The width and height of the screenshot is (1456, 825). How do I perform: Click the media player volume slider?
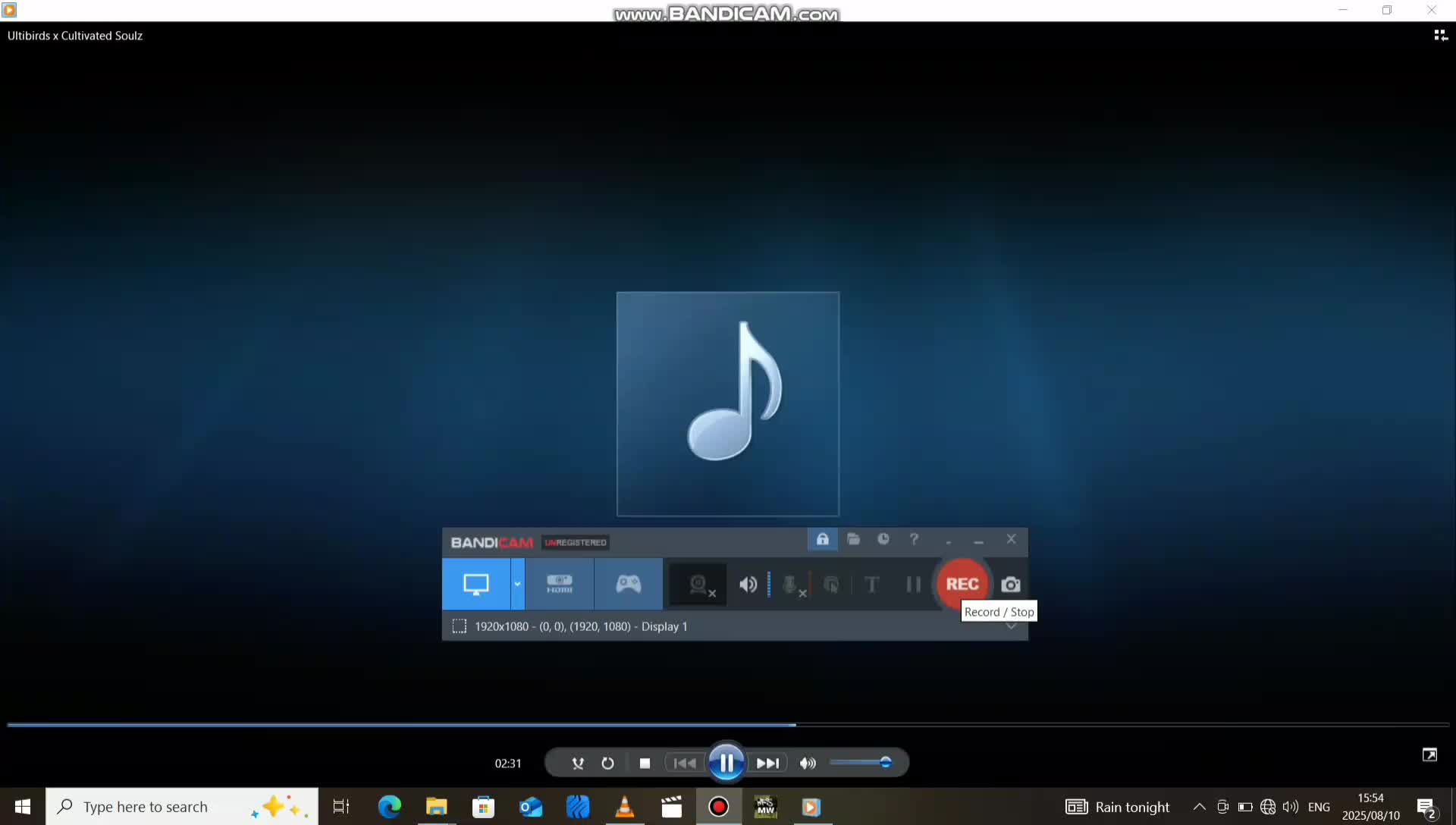point(861,763)
